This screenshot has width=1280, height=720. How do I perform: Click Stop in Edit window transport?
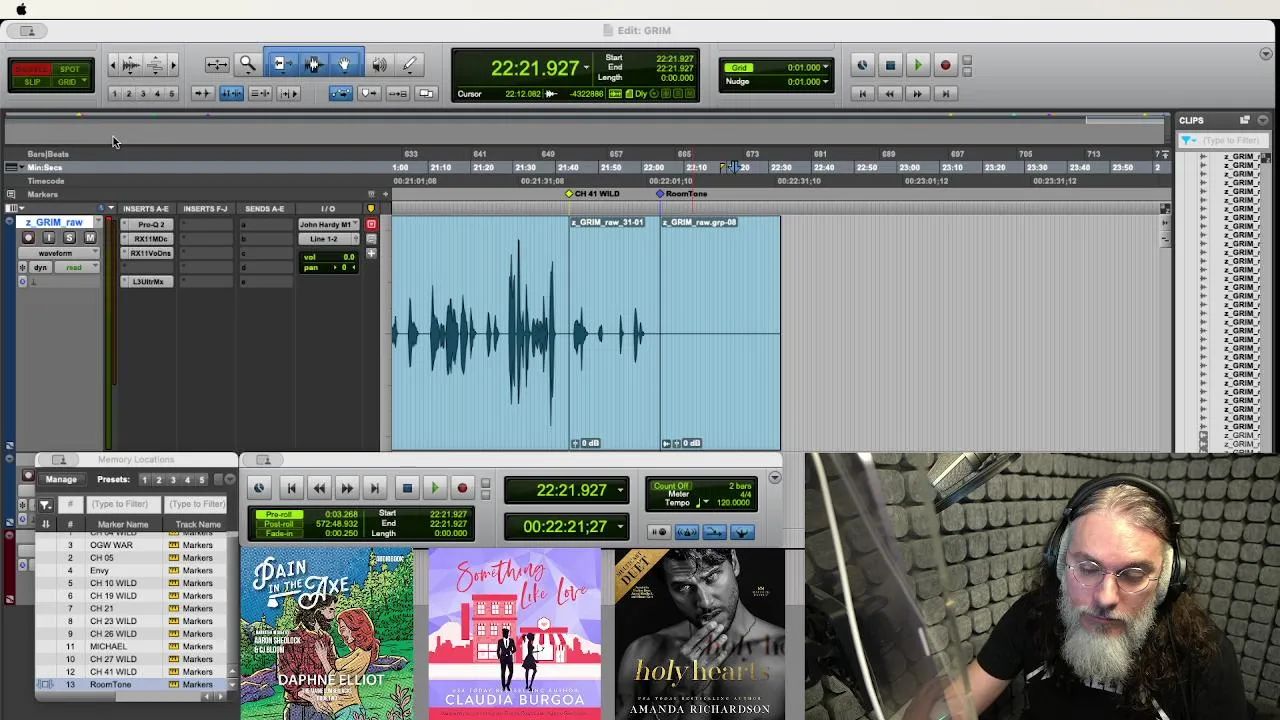(x=890, y=65)
